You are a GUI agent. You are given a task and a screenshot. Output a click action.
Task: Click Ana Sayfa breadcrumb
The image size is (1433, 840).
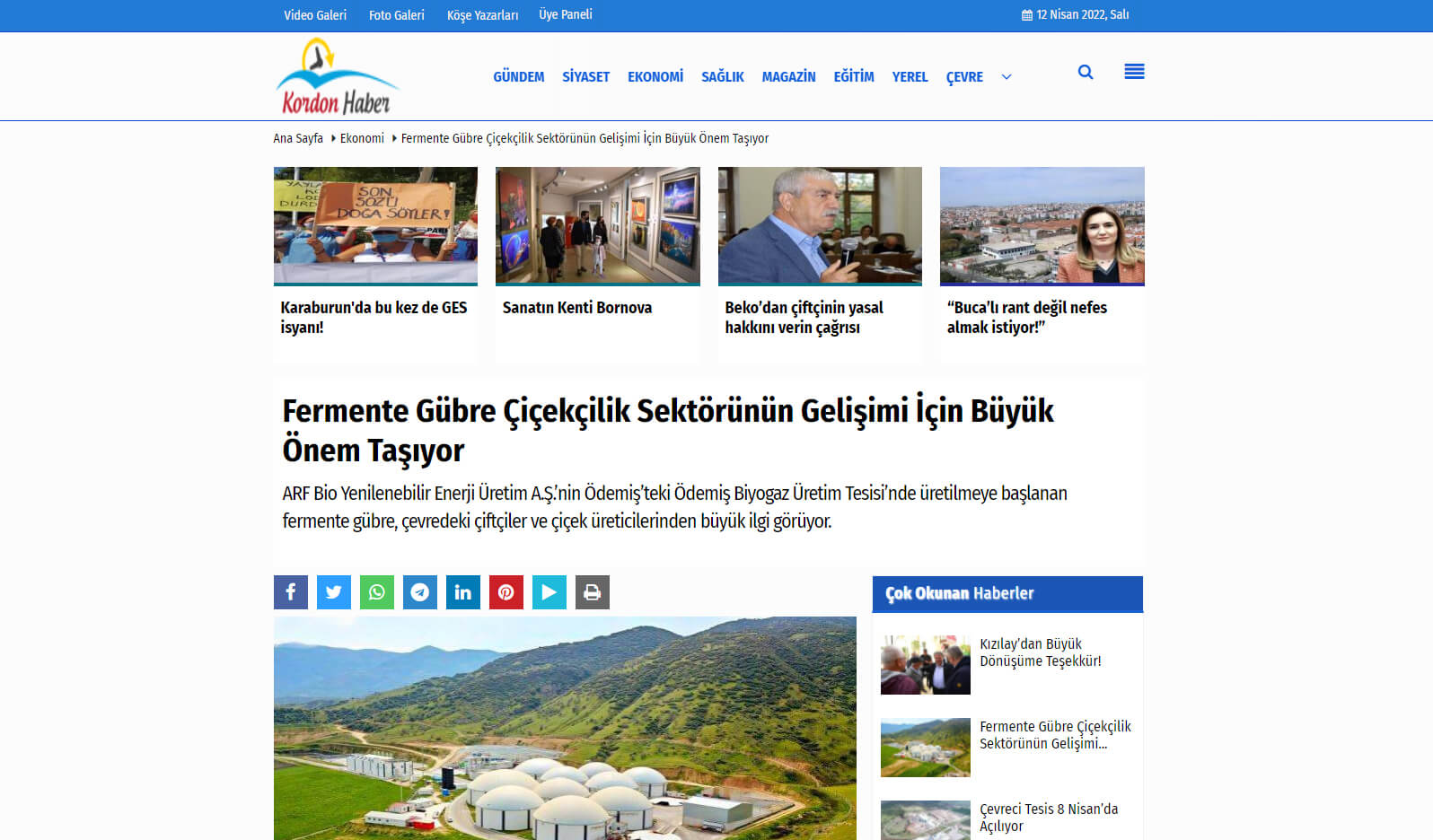click(298, 138)
